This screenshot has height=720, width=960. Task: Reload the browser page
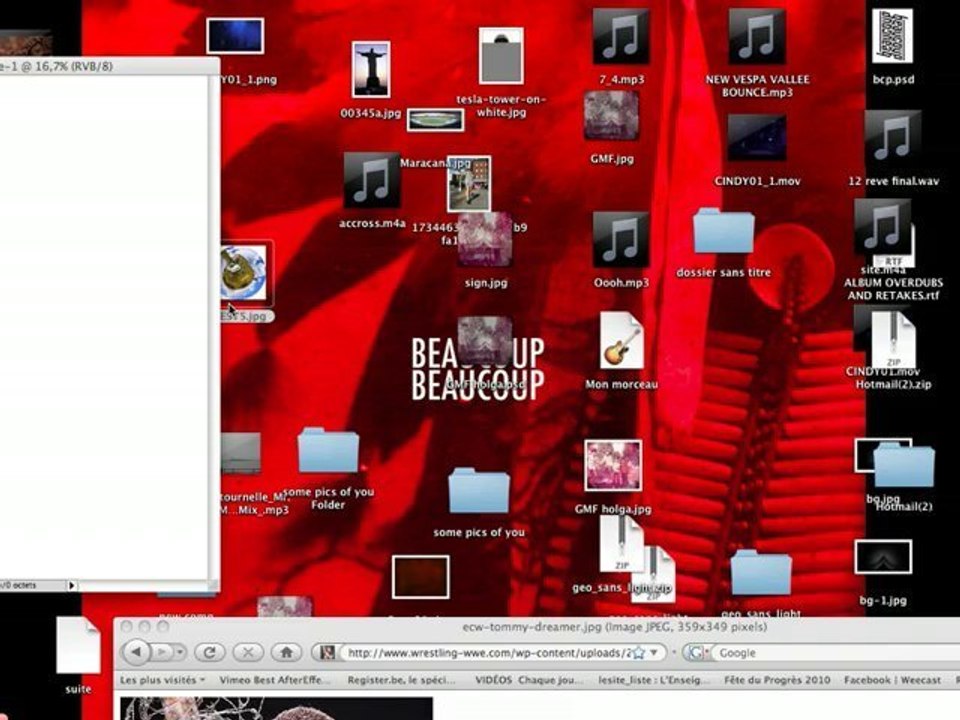[x=209, y=653]
